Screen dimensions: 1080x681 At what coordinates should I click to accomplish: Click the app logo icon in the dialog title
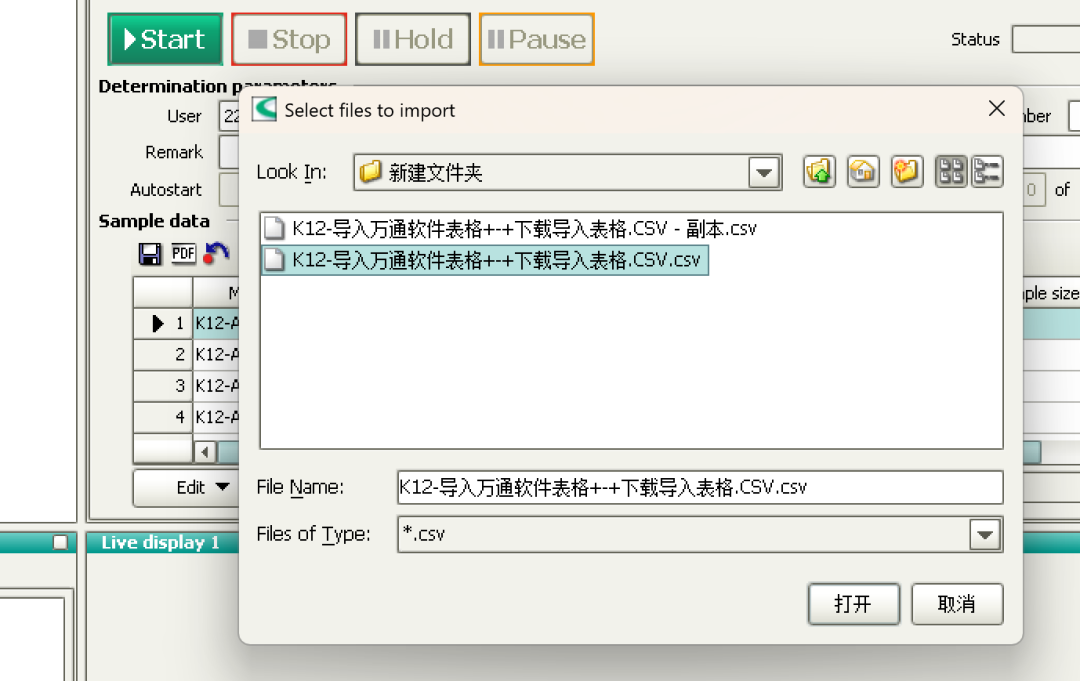(264, 109)
